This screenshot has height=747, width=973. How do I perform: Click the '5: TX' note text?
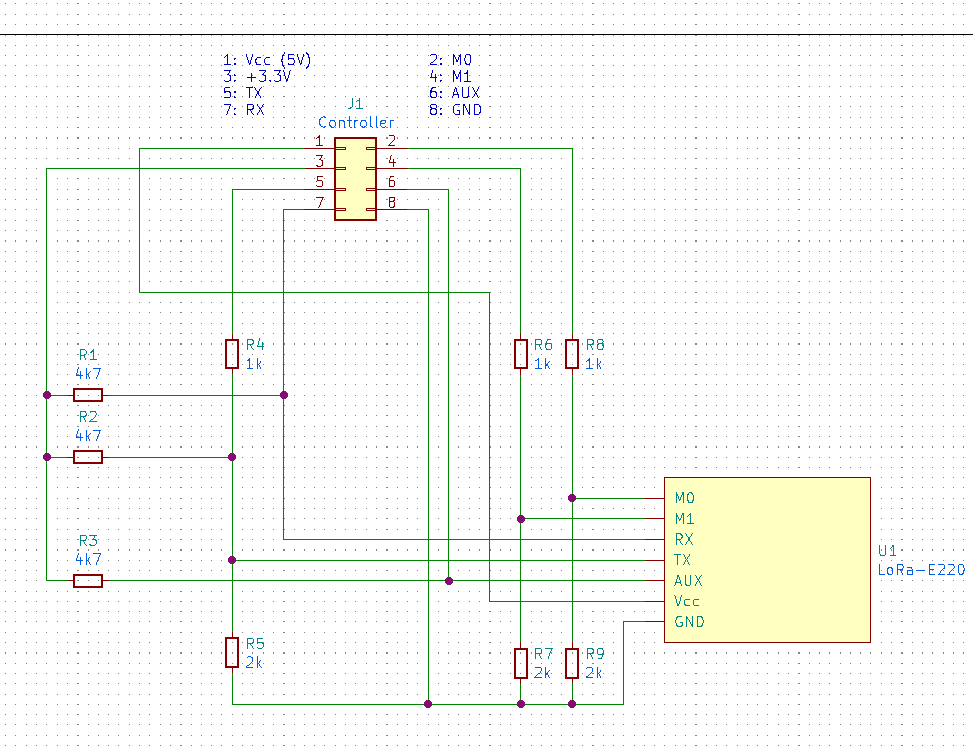coord(243,93)
